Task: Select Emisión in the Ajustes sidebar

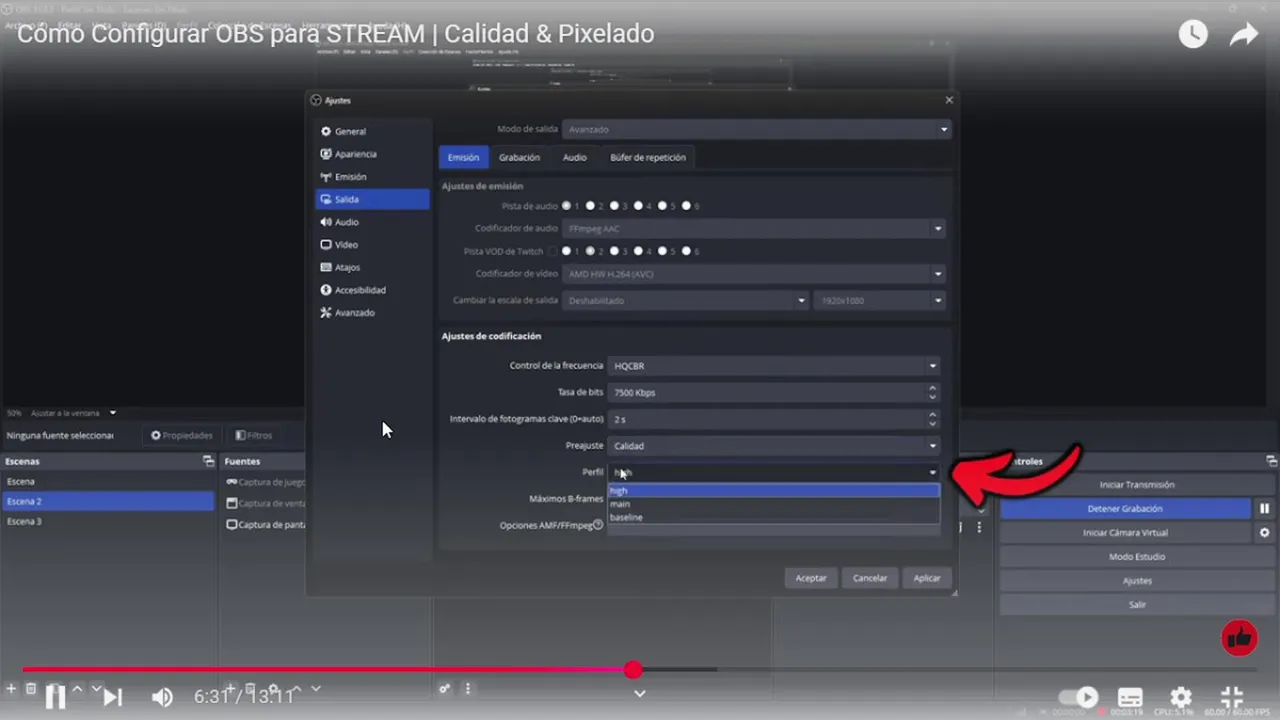Action: point(372,177)
